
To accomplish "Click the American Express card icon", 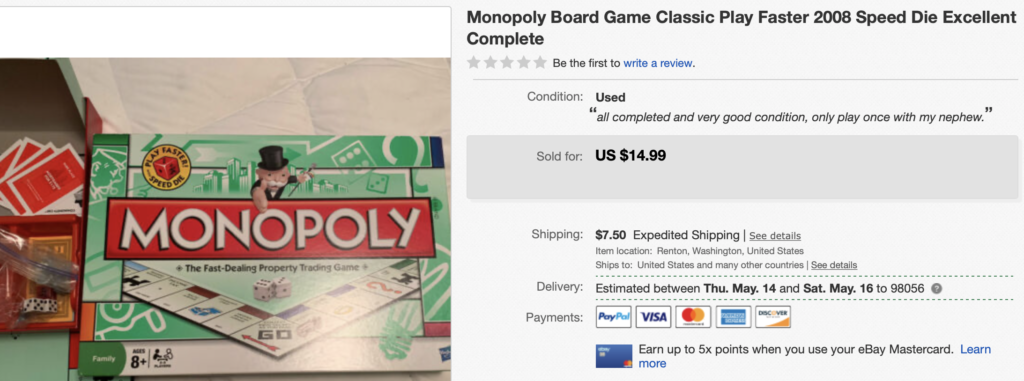I will click(x=733, y=317).
